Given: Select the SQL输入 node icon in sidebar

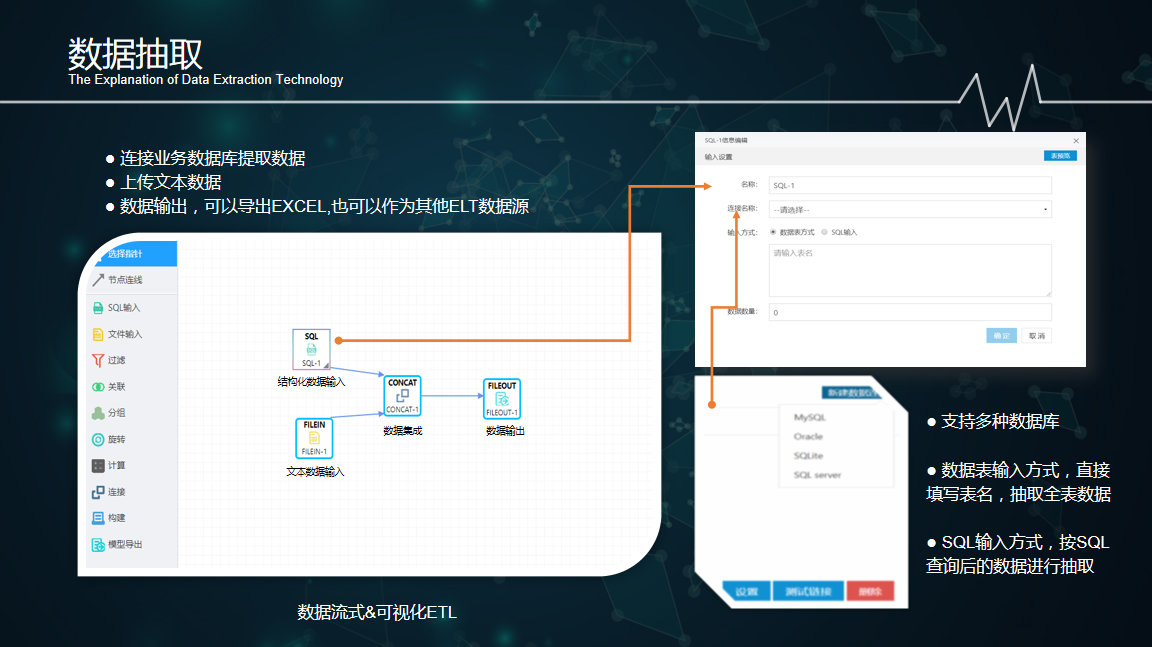Looking at the screenshot, I should pos(98,308).
